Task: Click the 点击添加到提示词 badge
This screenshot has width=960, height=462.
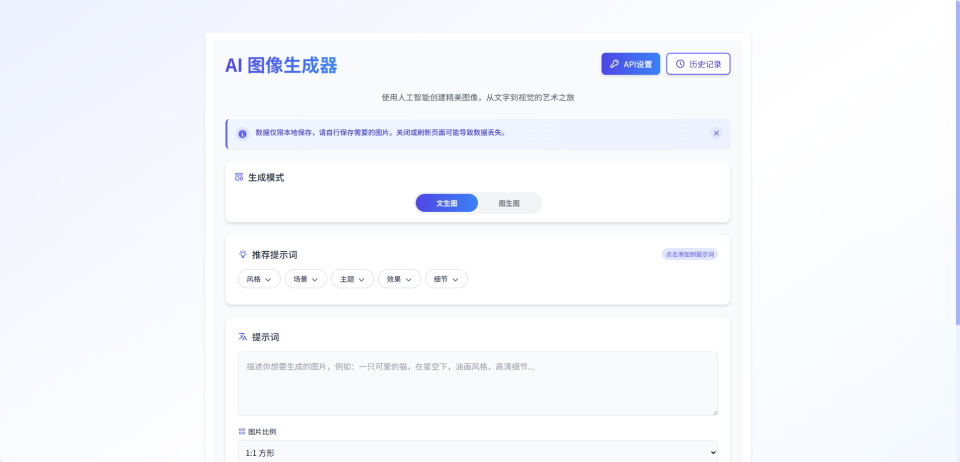Action: tap(689, 254)
